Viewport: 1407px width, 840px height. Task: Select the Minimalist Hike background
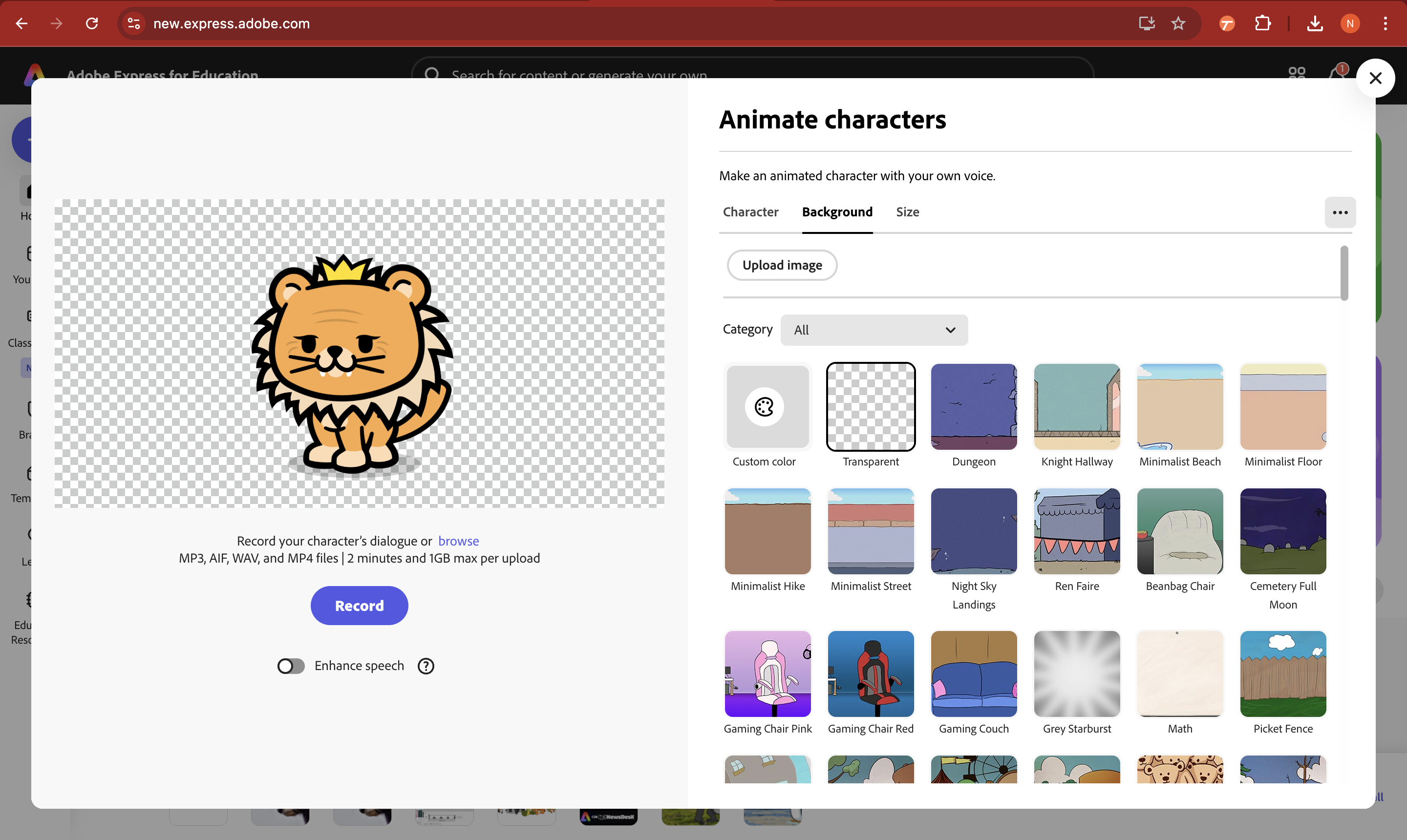(767, 531)
